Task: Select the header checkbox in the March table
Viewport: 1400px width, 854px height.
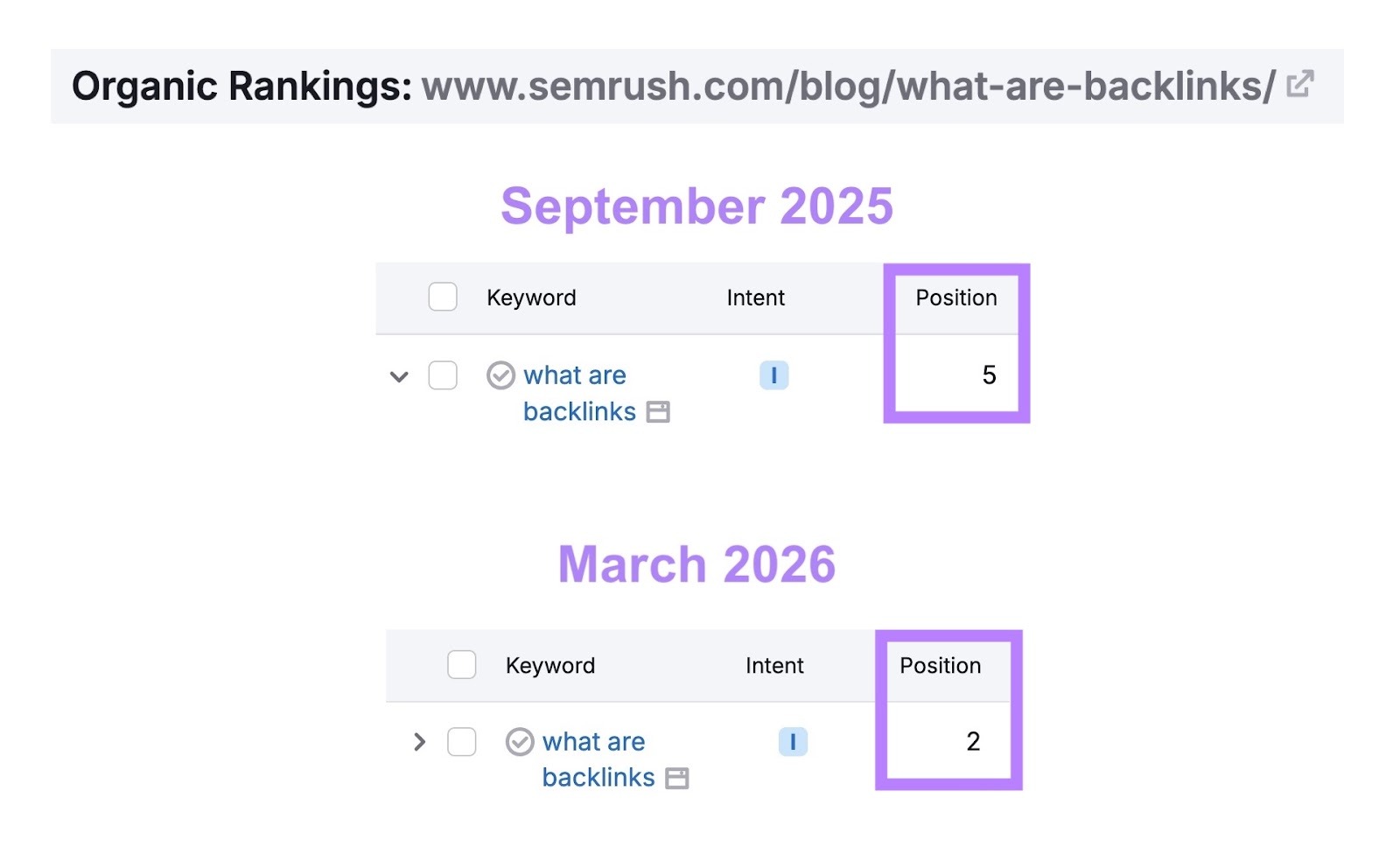Action: pos(462,665)
